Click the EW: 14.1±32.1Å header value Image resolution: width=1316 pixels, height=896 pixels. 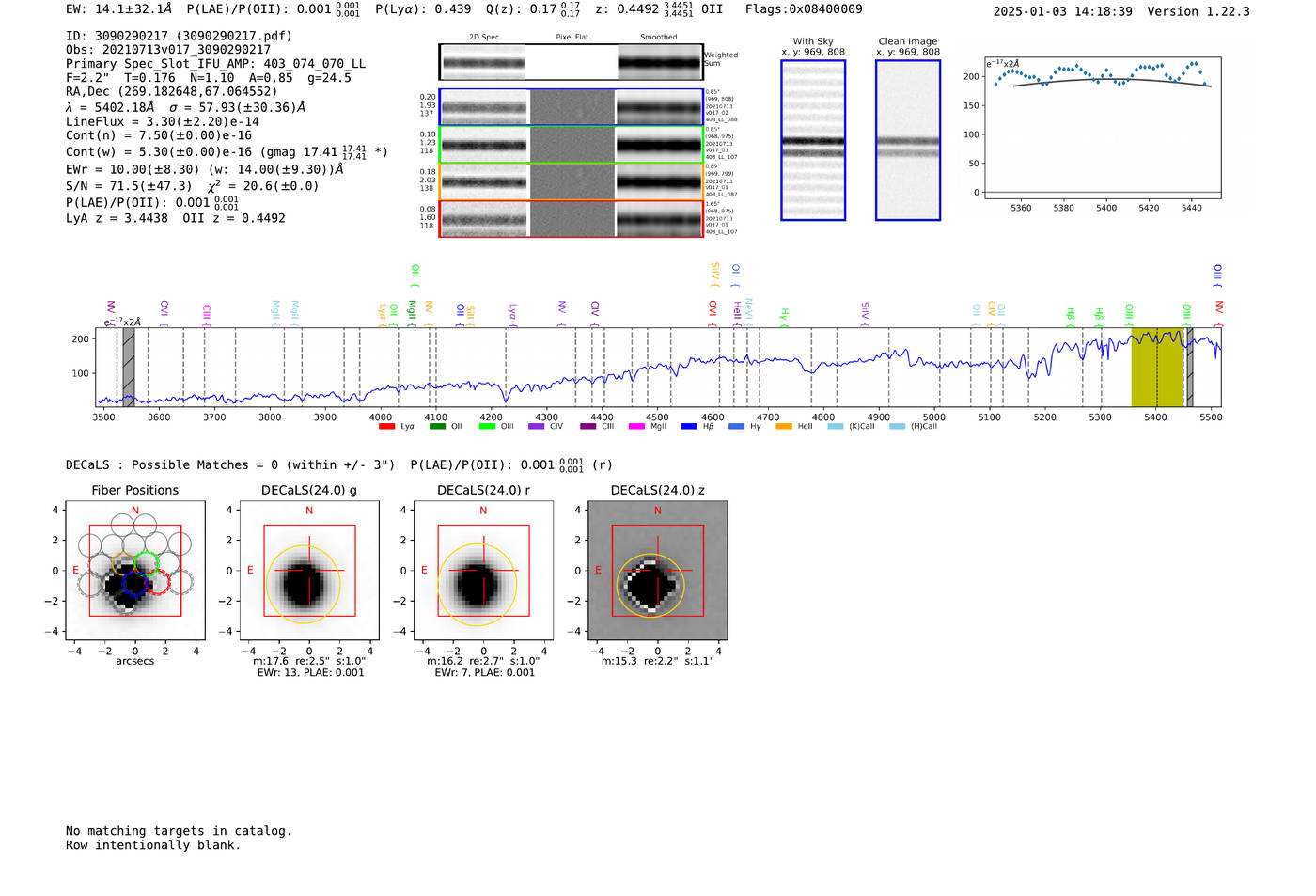click(119, 9)
